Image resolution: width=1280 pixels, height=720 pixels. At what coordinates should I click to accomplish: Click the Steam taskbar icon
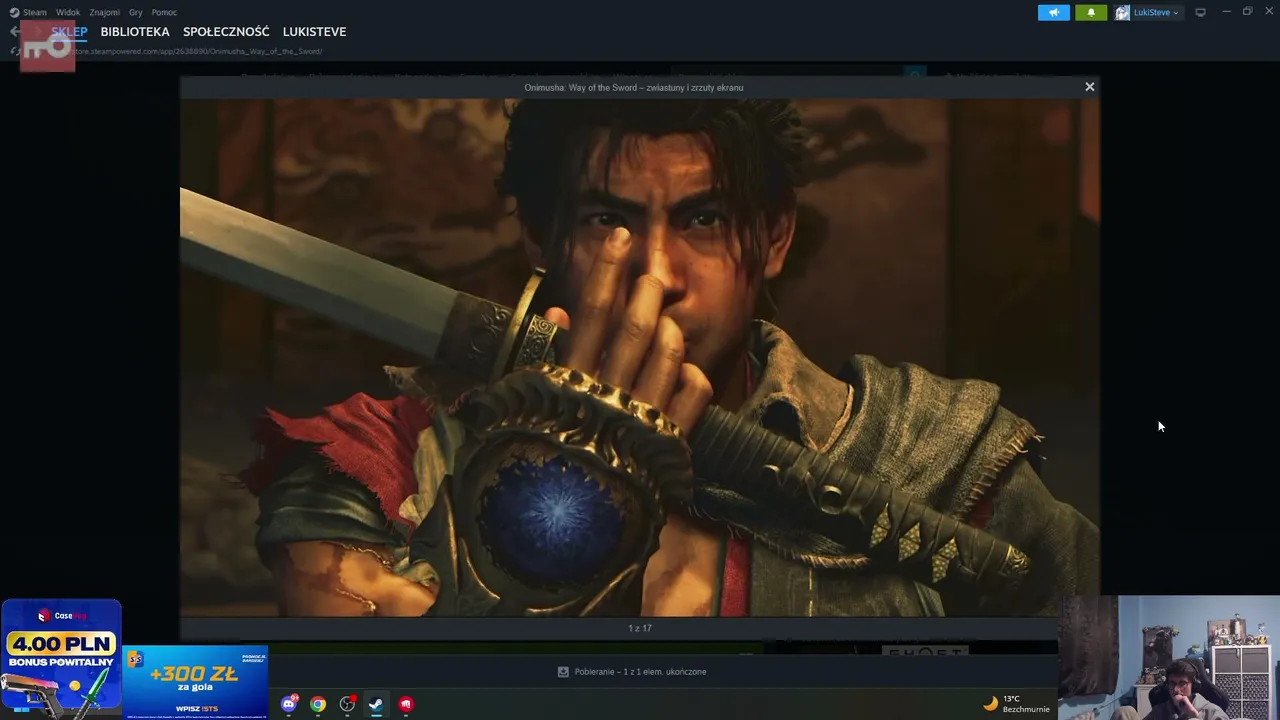(x=376, y=704)
